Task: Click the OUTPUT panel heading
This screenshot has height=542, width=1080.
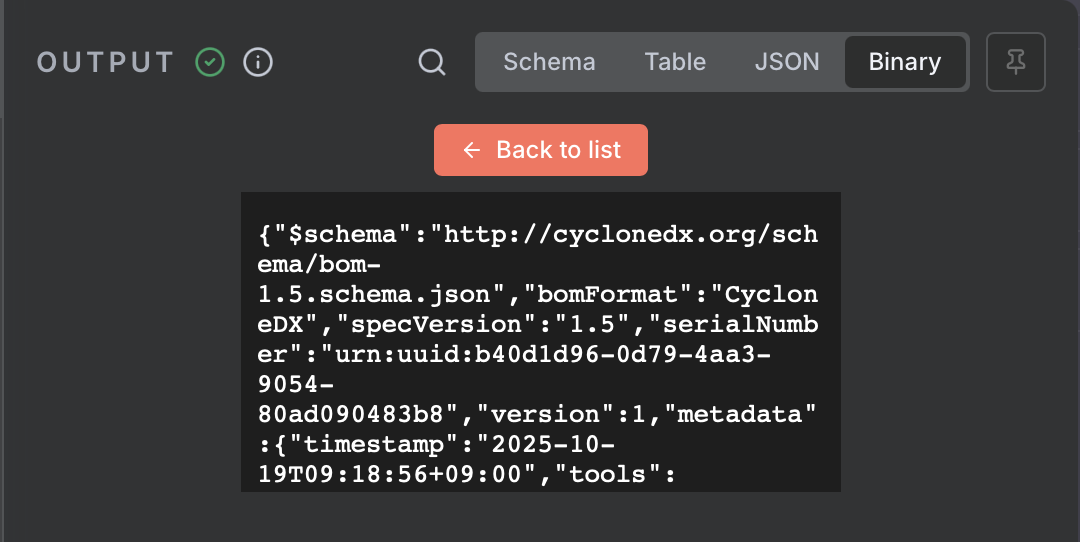Action: click(x=106, y=62)
